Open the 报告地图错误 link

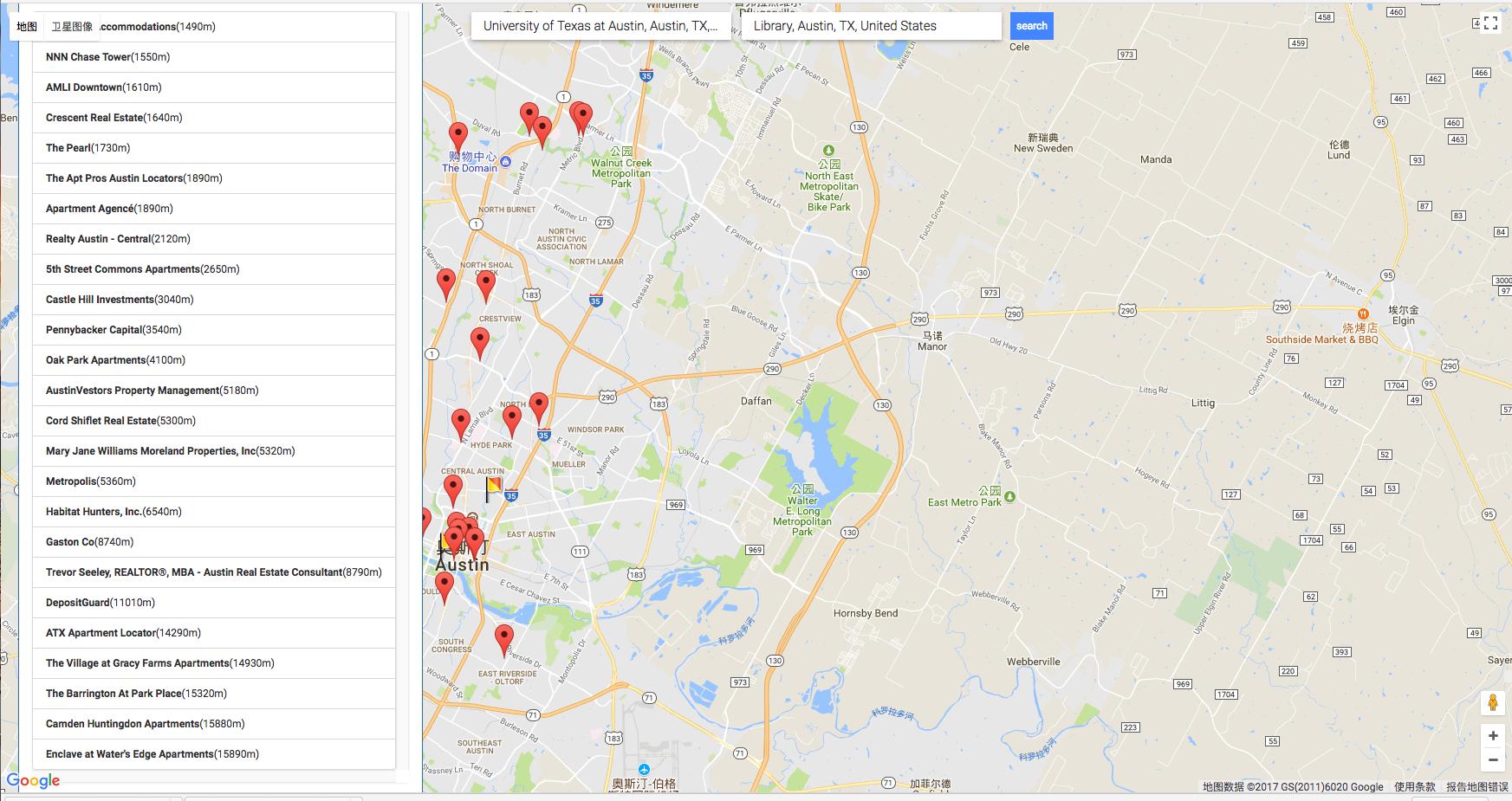(x=1476, y=787)
